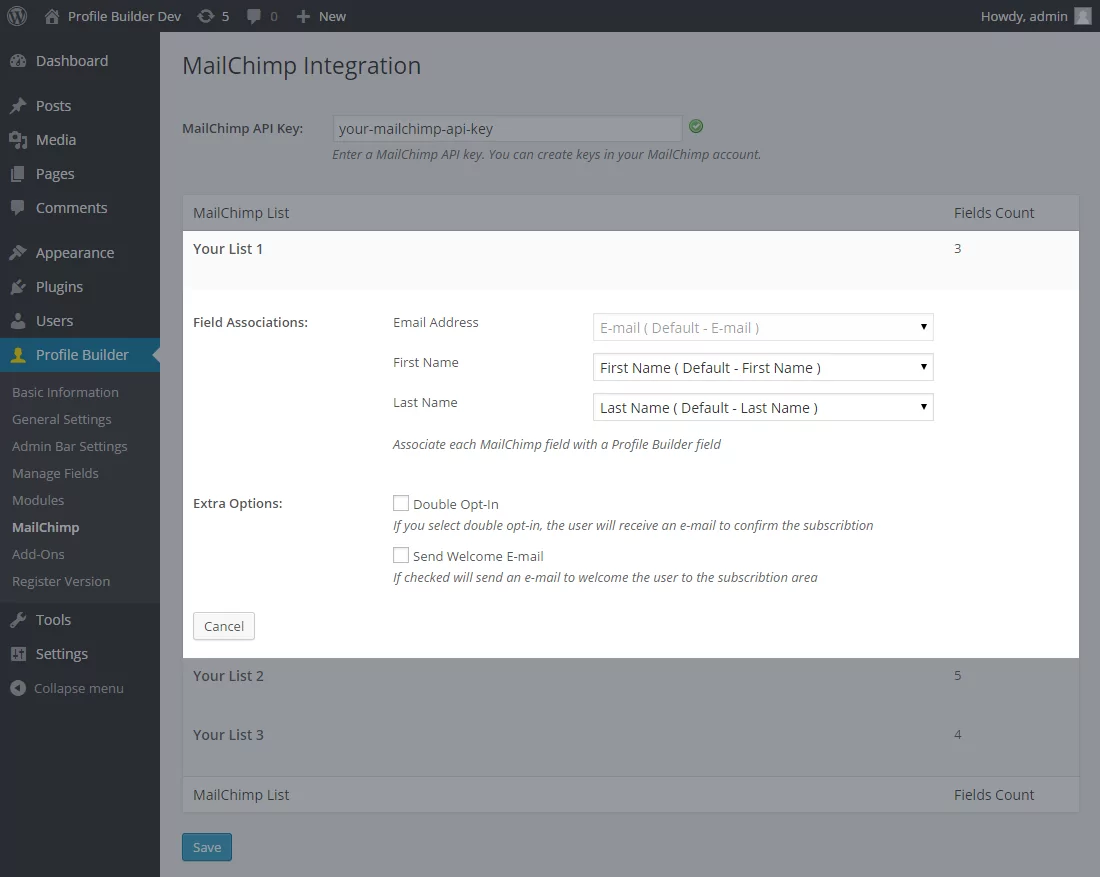Open the Last Name field association dropdown
Viewport: 1100px width, 877px height.
point(763,407)
